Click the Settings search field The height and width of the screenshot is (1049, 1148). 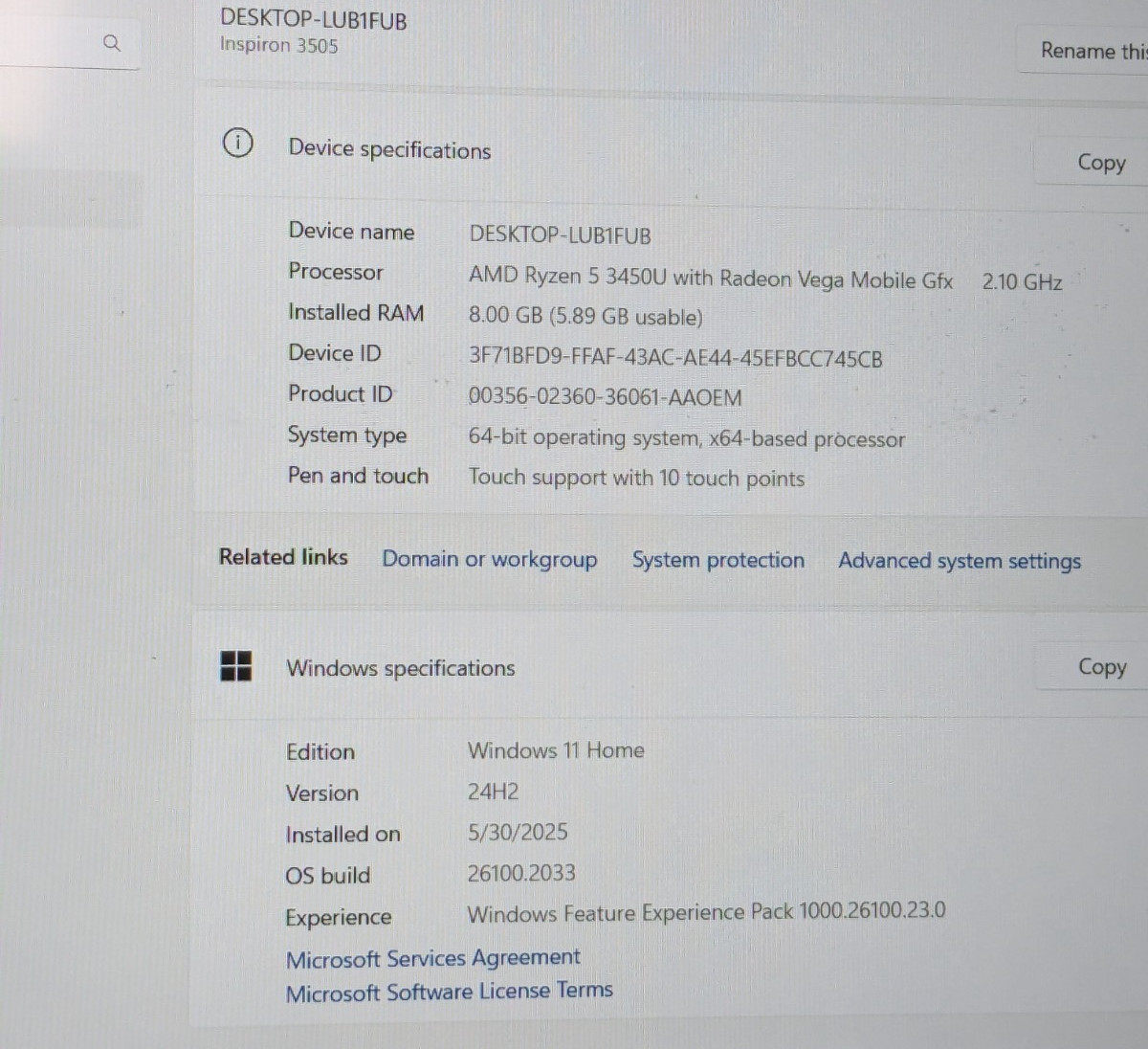tap(69, 44)
